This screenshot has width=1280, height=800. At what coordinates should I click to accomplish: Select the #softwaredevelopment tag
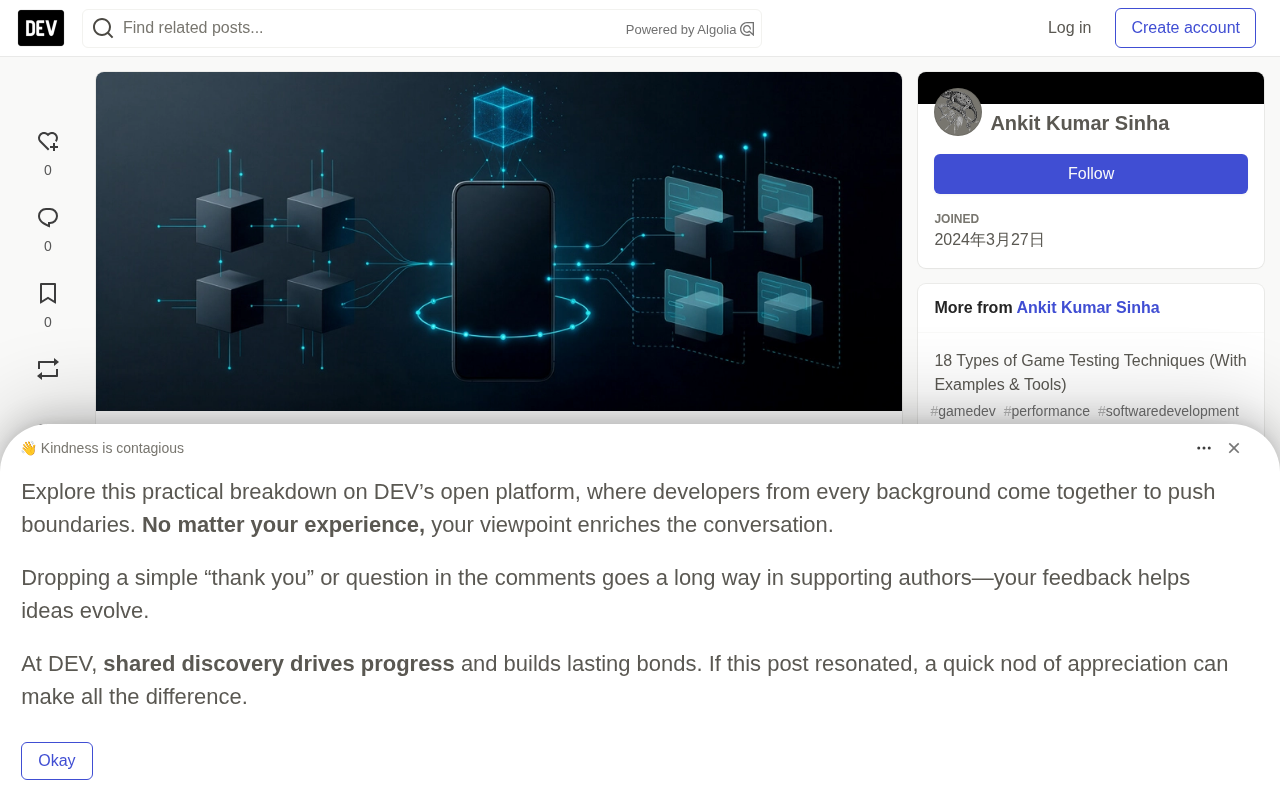coord(1168,411)
